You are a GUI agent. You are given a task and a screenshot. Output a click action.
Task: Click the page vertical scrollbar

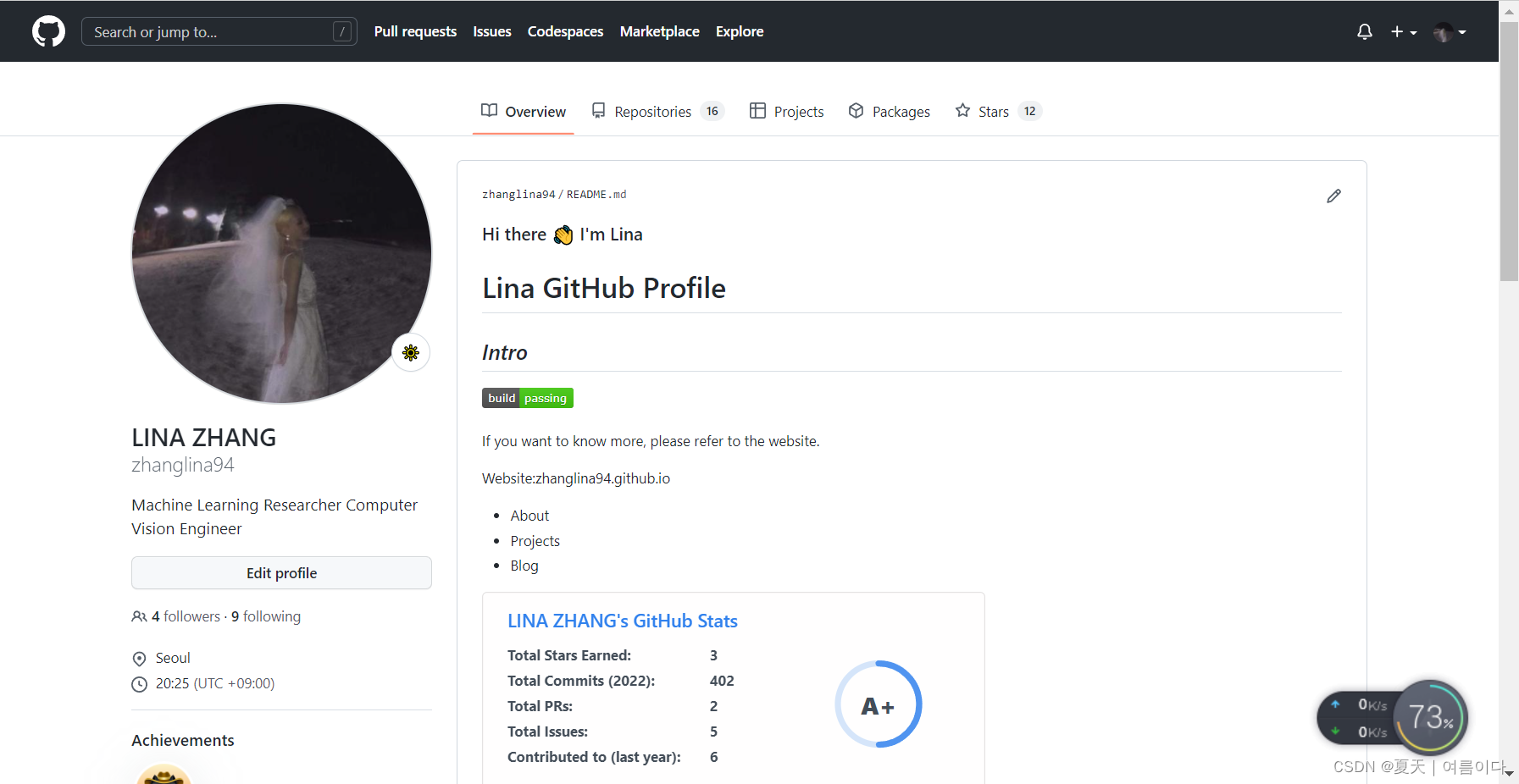[x=1509, y=152]
